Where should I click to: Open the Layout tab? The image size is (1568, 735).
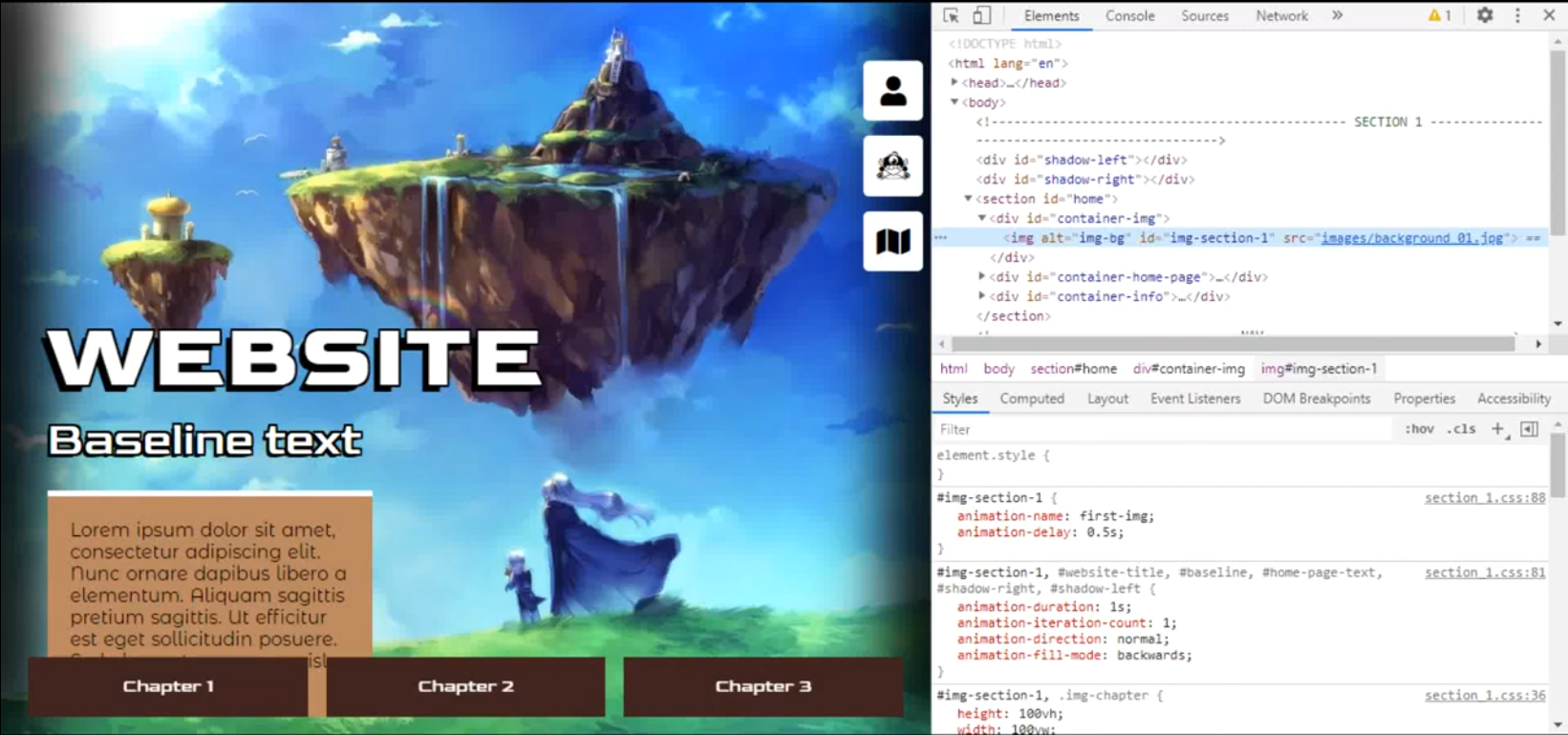1107,399
